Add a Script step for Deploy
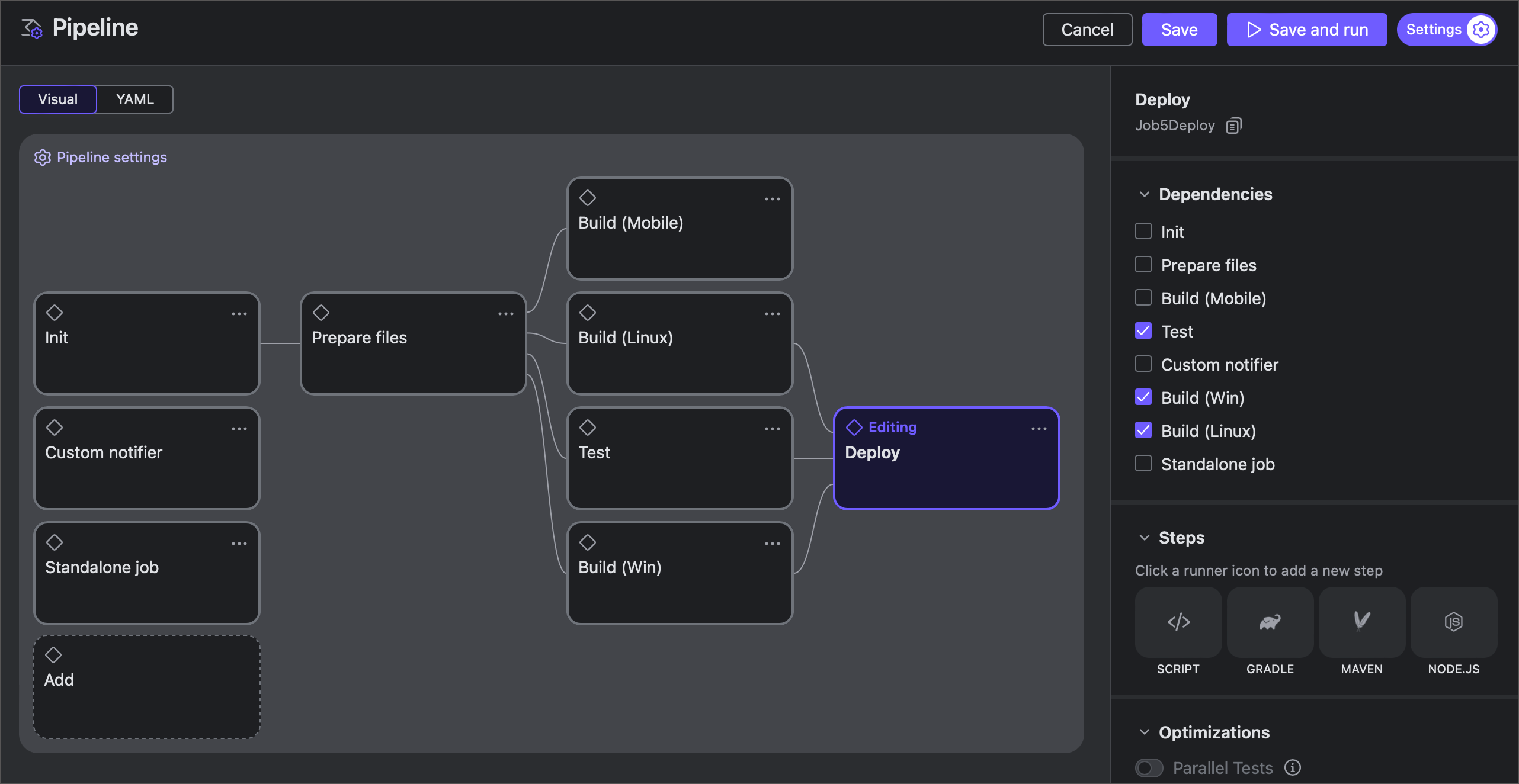Screen dimensions: 1519x784 point(1178,622)
